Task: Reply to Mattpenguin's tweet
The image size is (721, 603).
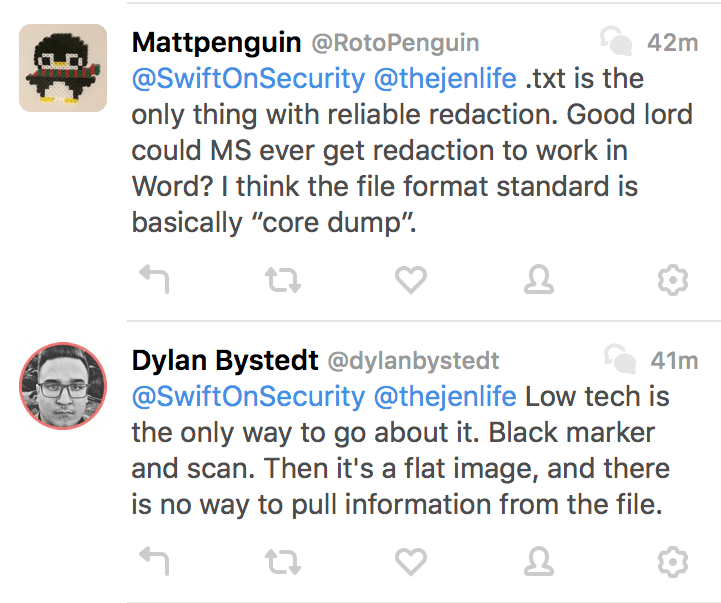Action: 153,281
